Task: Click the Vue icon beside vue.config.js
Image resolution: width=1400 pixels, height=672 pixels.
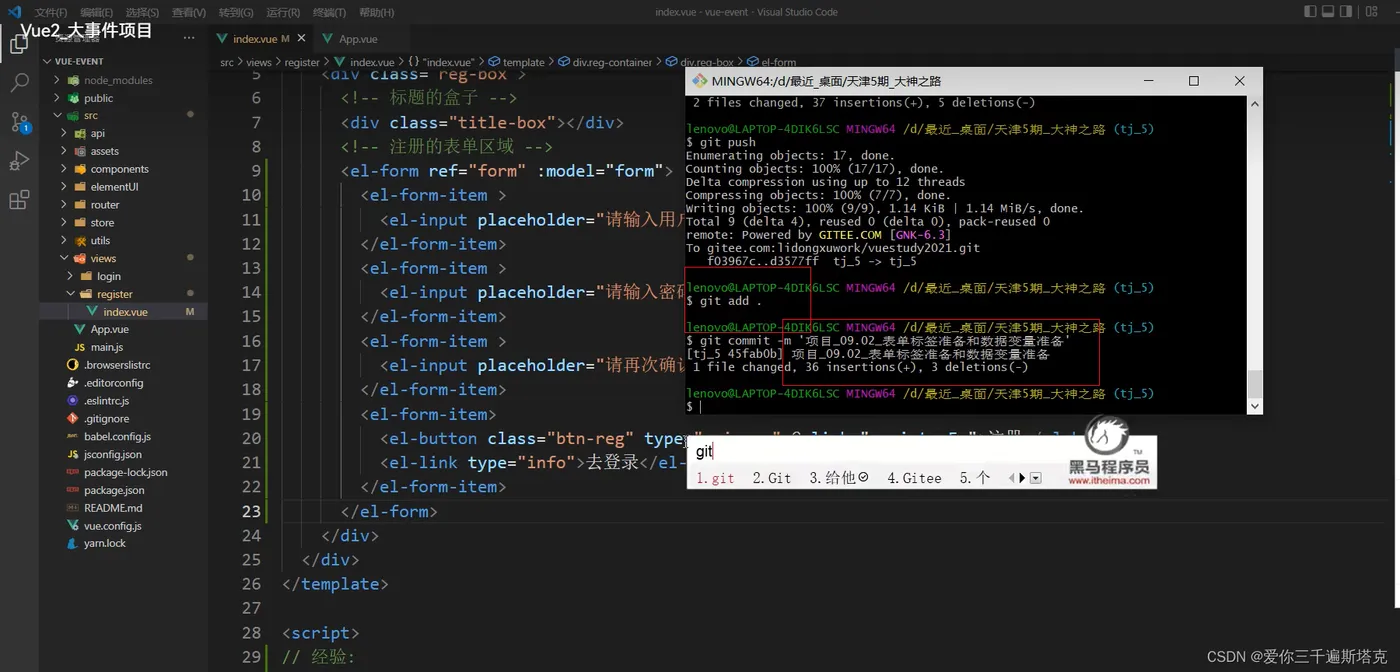Action: [72, 526]
